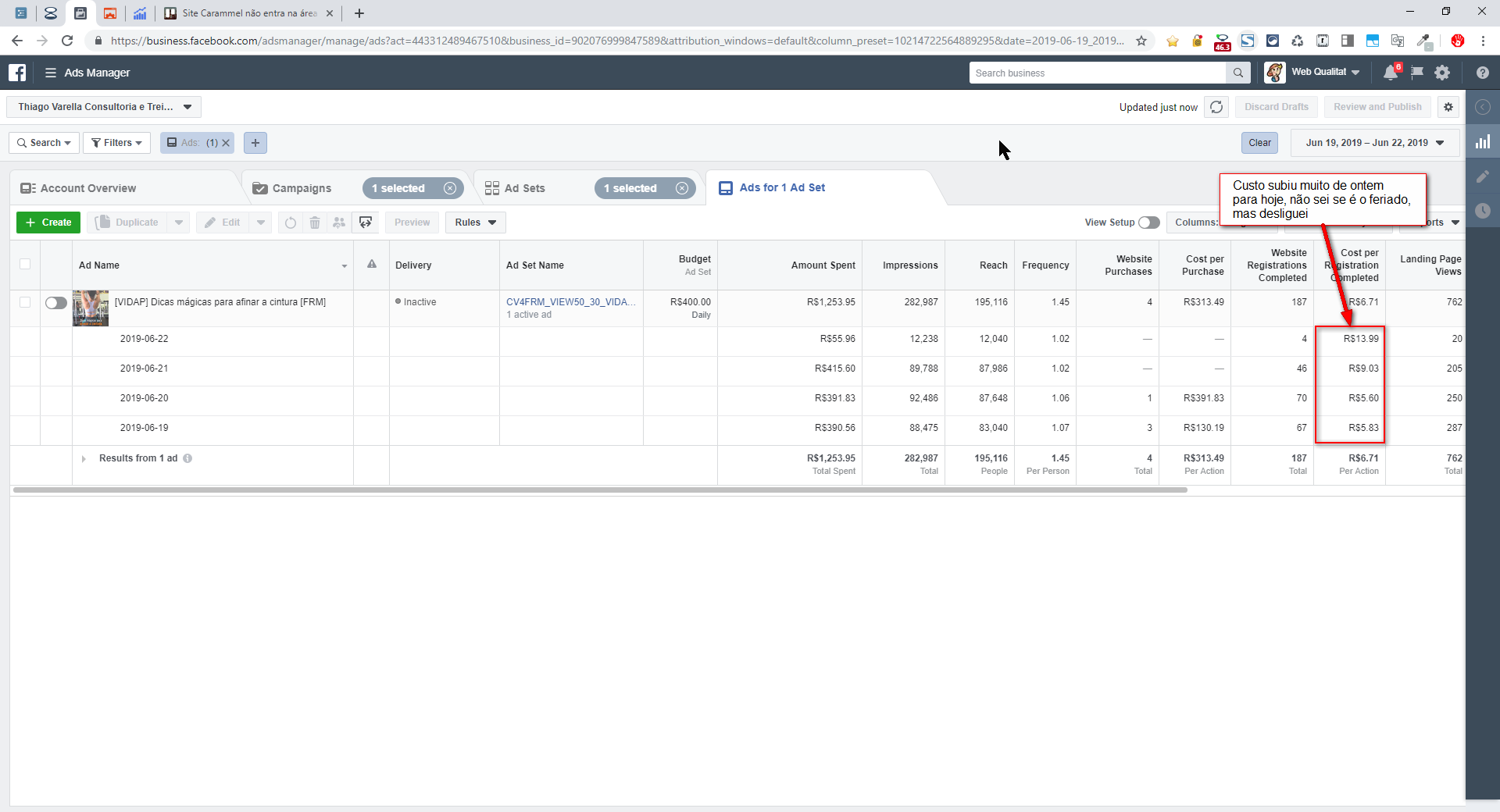The height and width of the screenshot is (812, 1500).
Task: Open the charts panel icon in right sidebar
Action: [1482, 142]
